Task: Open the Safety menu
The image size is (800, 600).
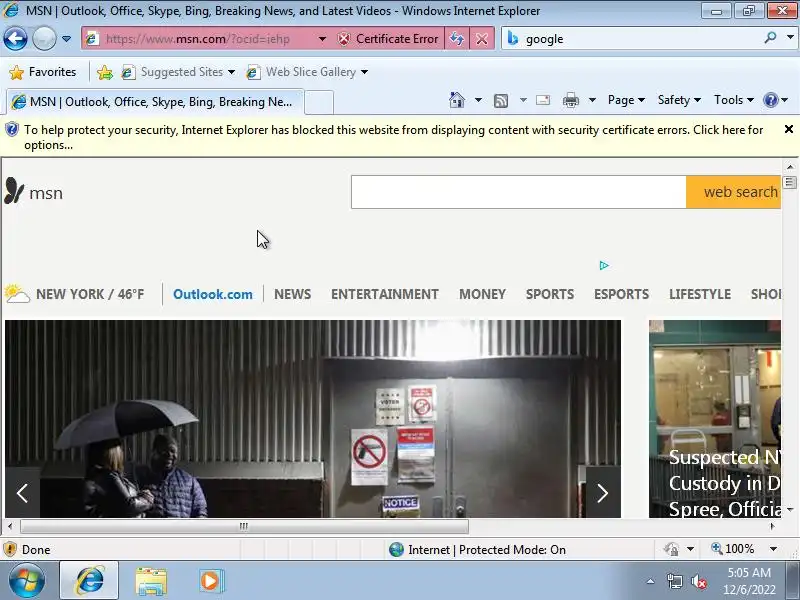Action: point(679,100)
